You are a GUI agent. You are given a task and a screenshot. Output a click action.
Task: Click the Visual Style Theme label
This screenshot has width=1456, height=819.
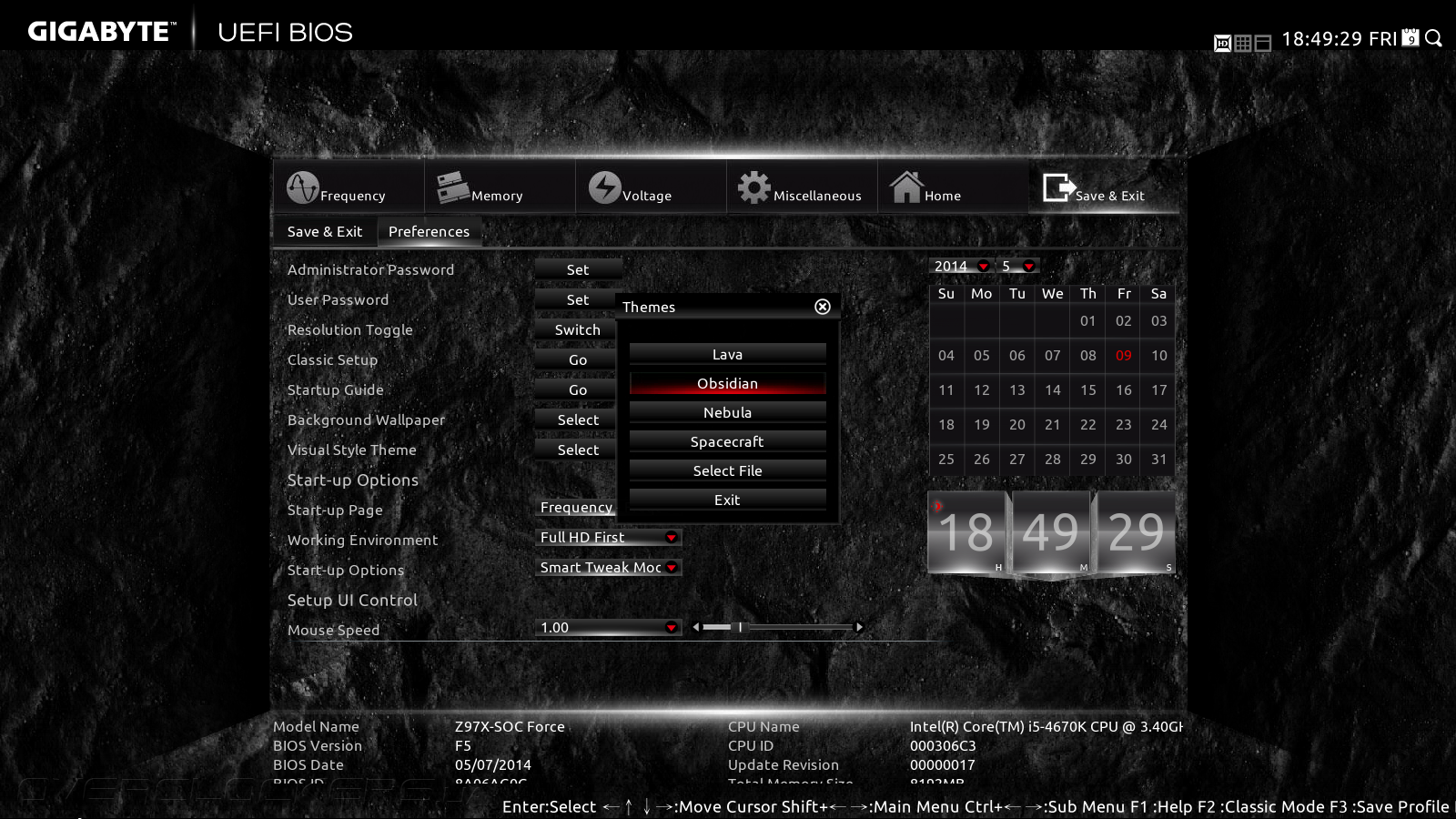click(352, 450)
